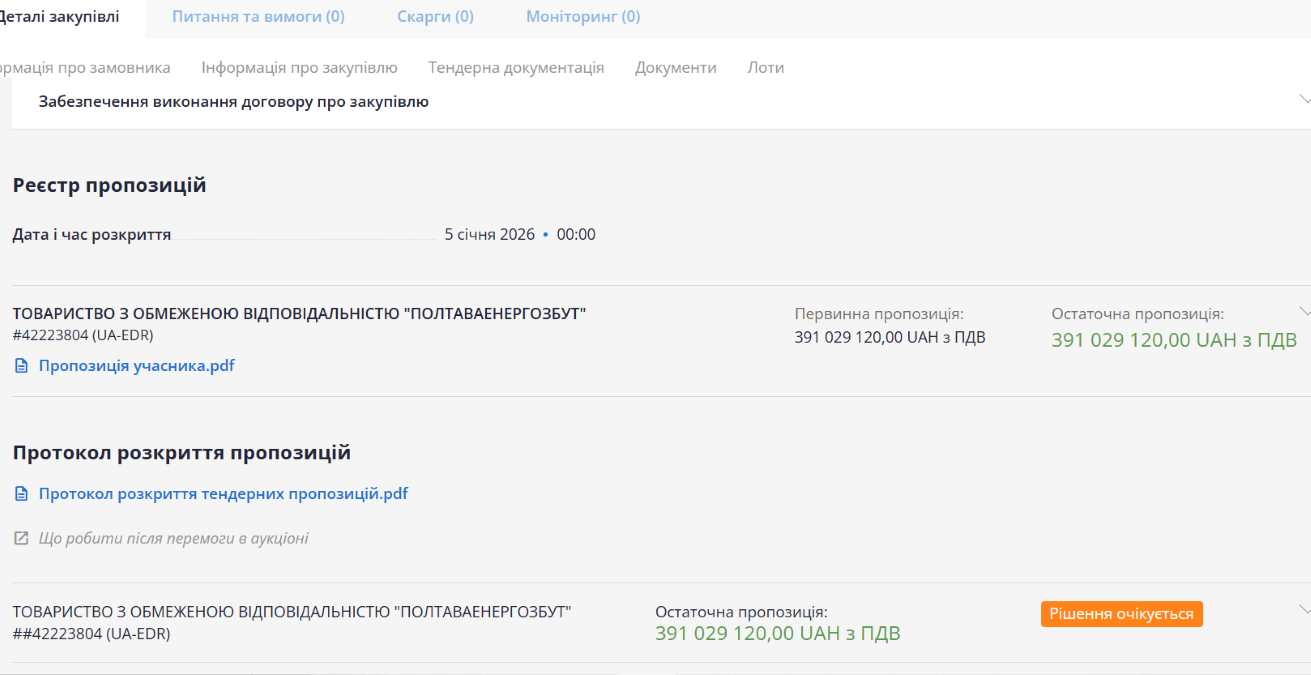1311x675 pixels.
Task: Click the PDF icon beside Пропозиція учасника.pdf
Action: (21, 366)
